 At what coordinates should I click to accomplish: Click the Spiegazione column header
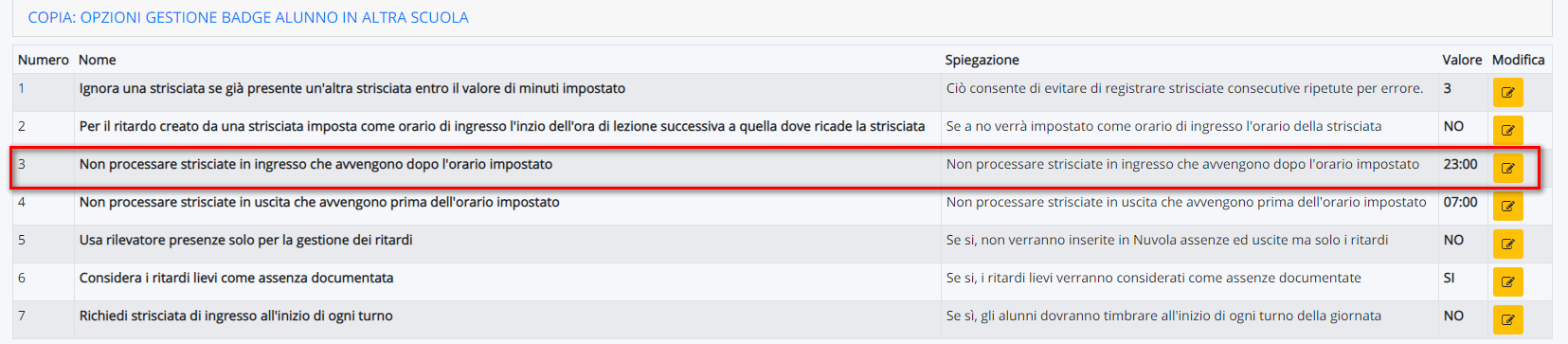982,60
